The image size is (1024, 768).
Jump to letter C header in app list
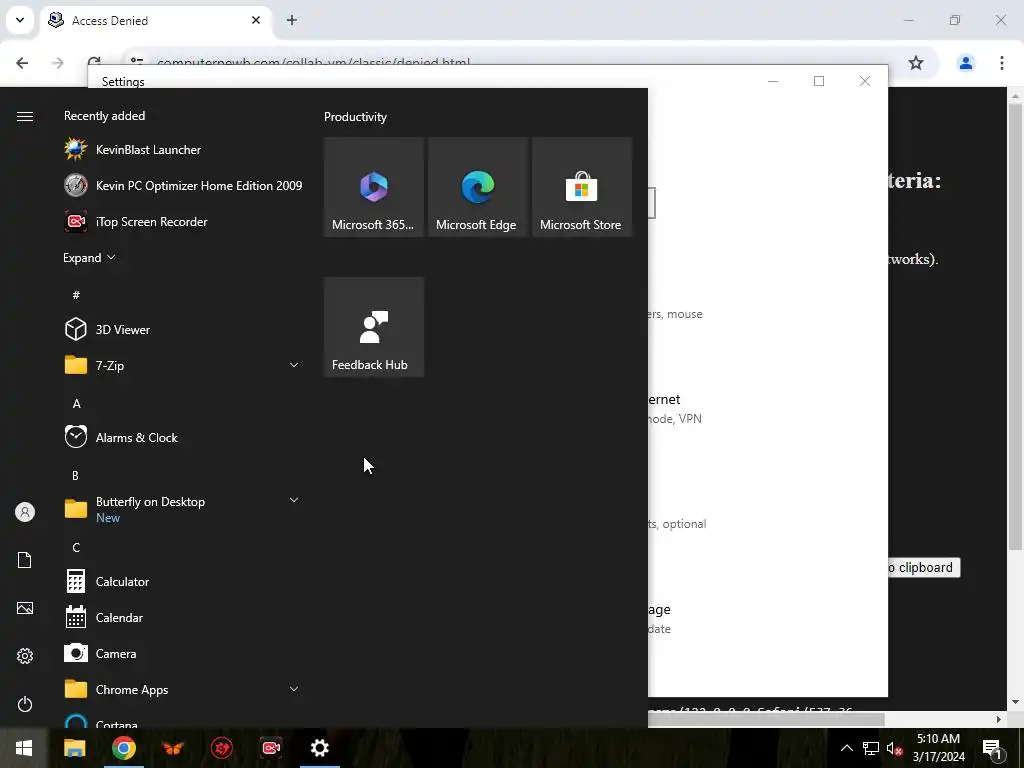coord(76,547)
